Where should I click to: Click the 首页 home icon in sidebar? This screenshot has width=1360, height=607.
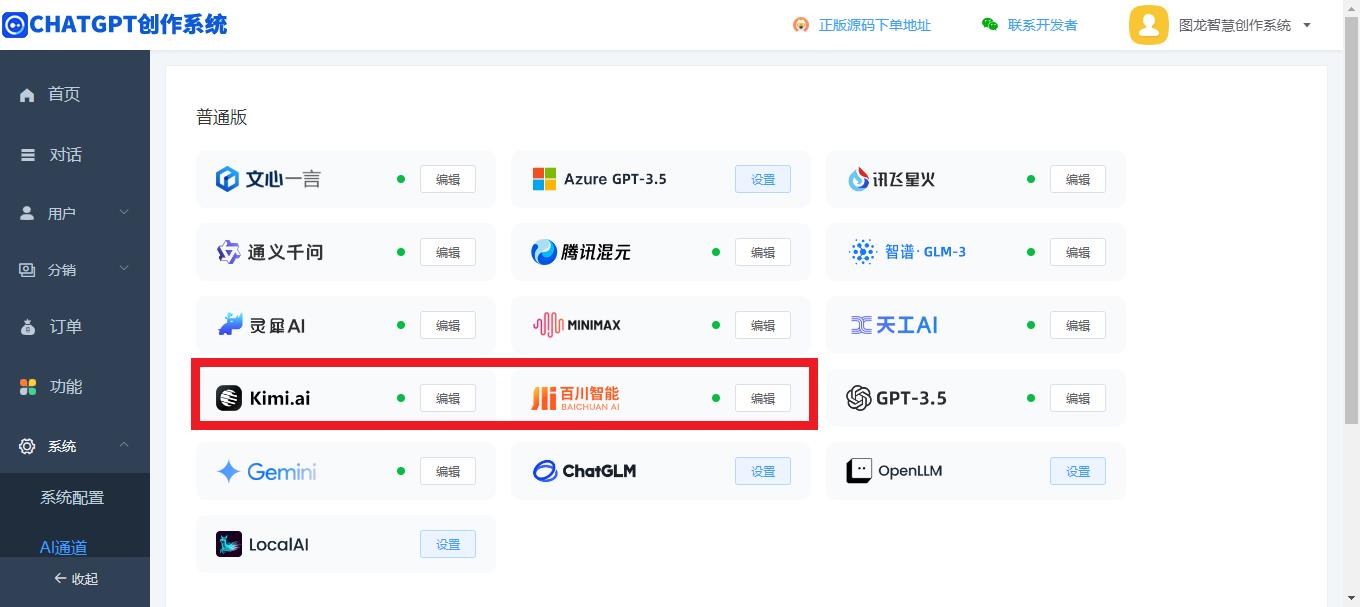pos(27,95)
